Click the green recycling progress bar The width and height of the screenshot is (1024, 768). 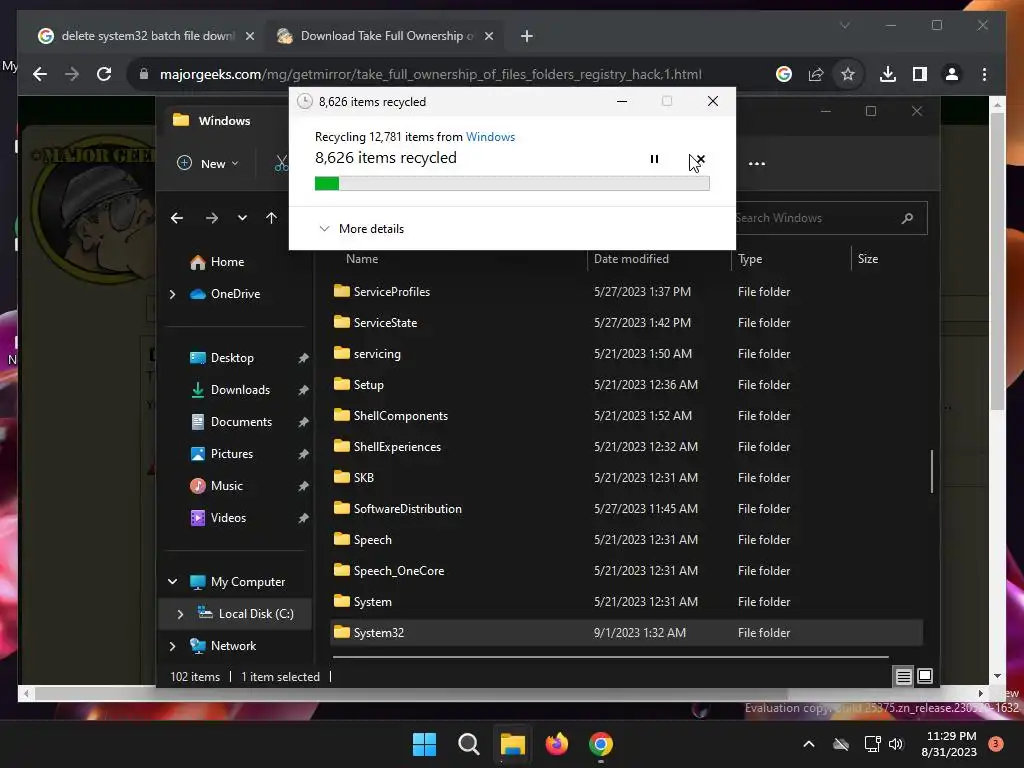click(x=511, y=184)
